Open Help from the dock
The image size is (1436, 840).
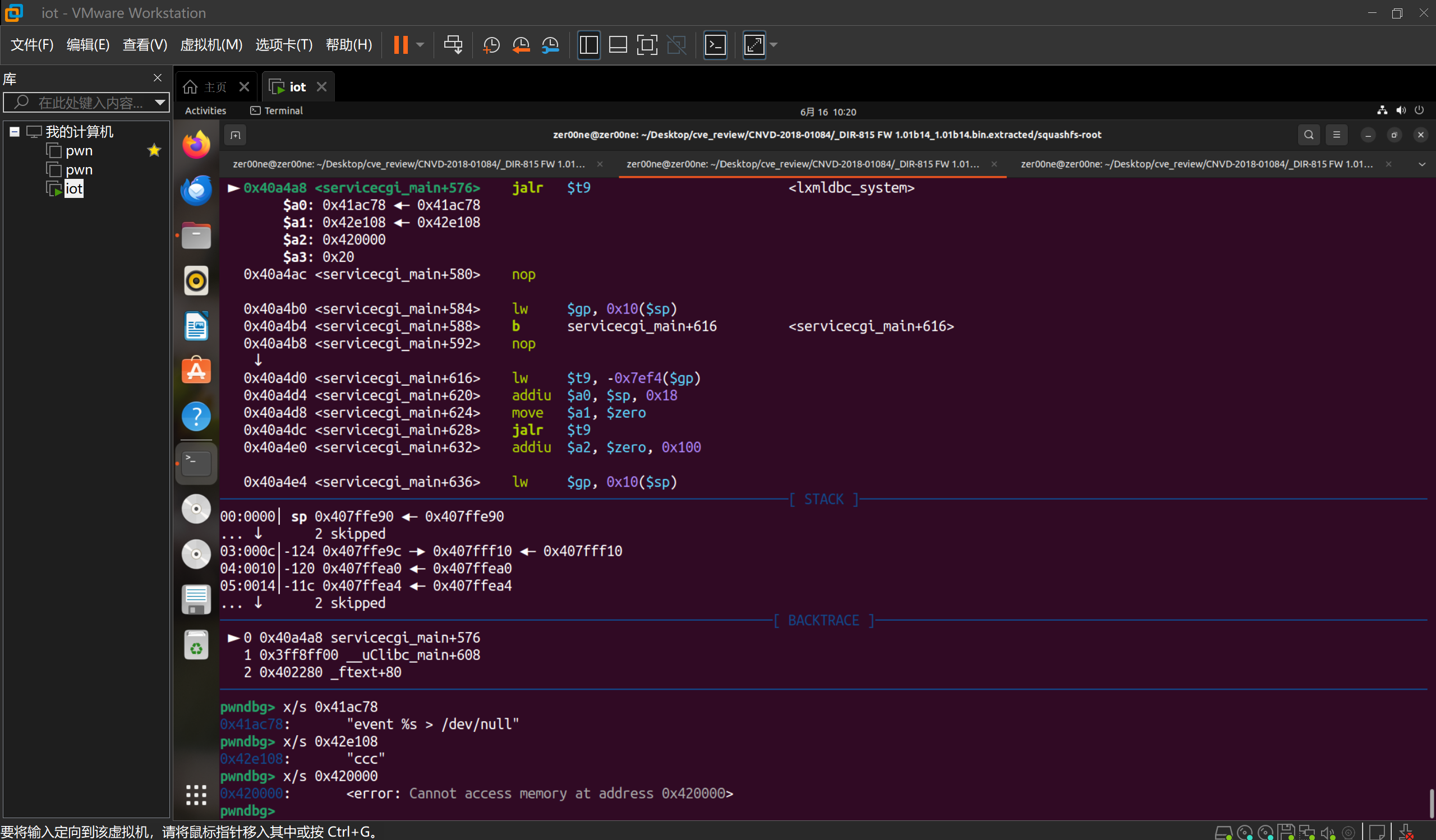coord(196,417)
